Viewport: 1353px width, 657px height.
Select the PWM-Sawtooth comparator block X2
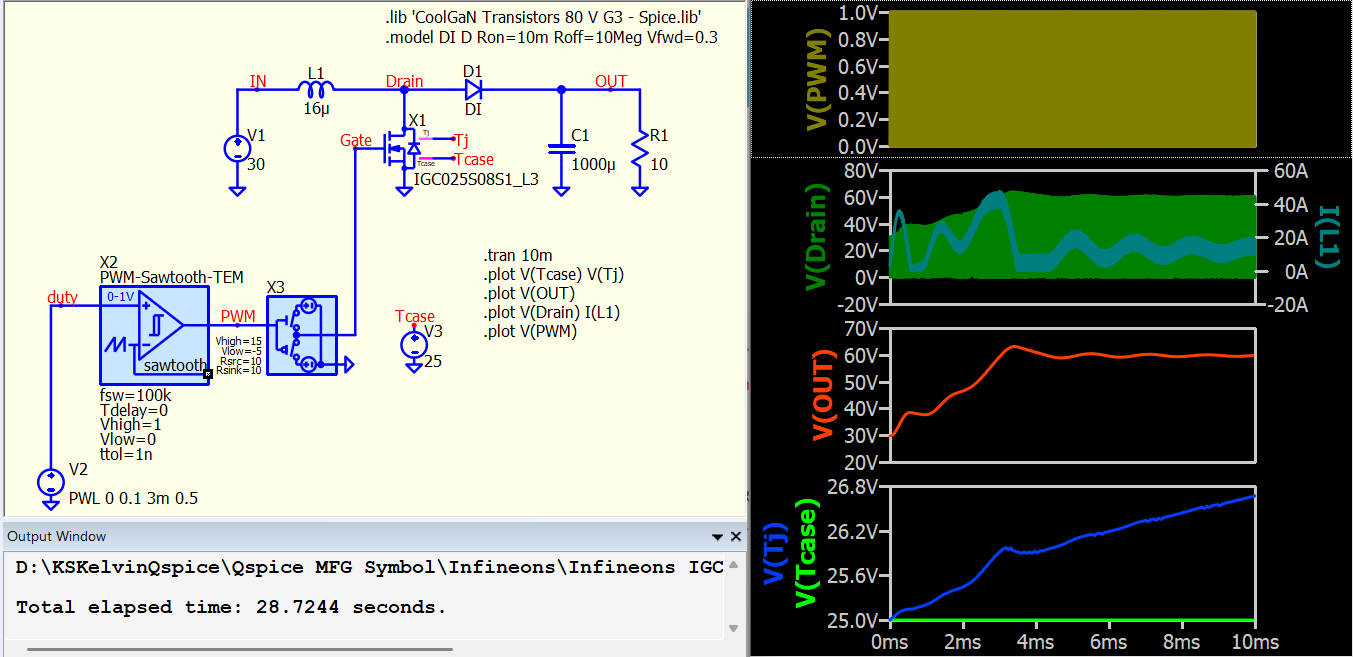[x=154, y=334]
